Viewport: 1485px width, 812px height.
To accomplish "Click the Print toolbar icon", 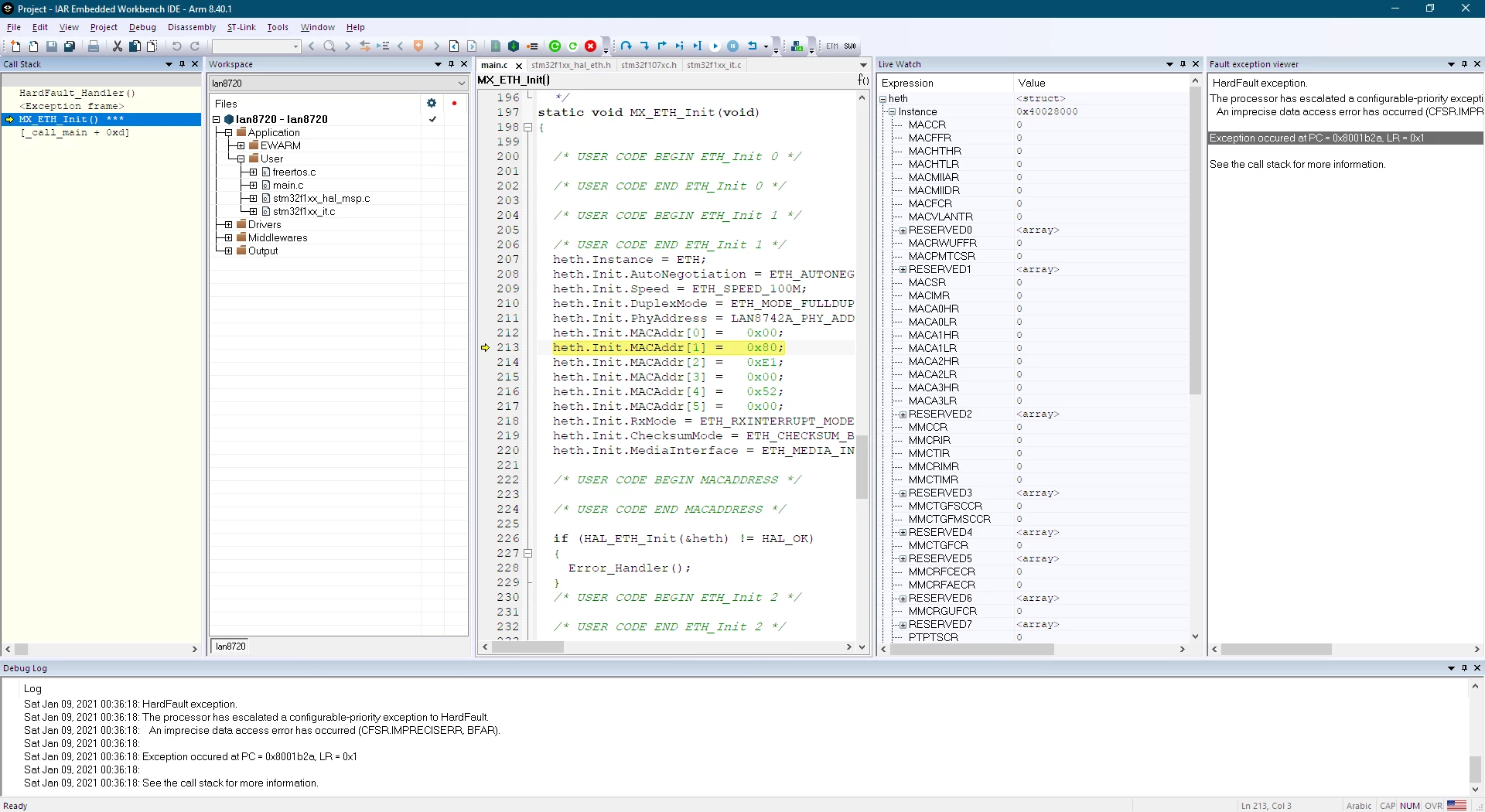I will (94, 46).
